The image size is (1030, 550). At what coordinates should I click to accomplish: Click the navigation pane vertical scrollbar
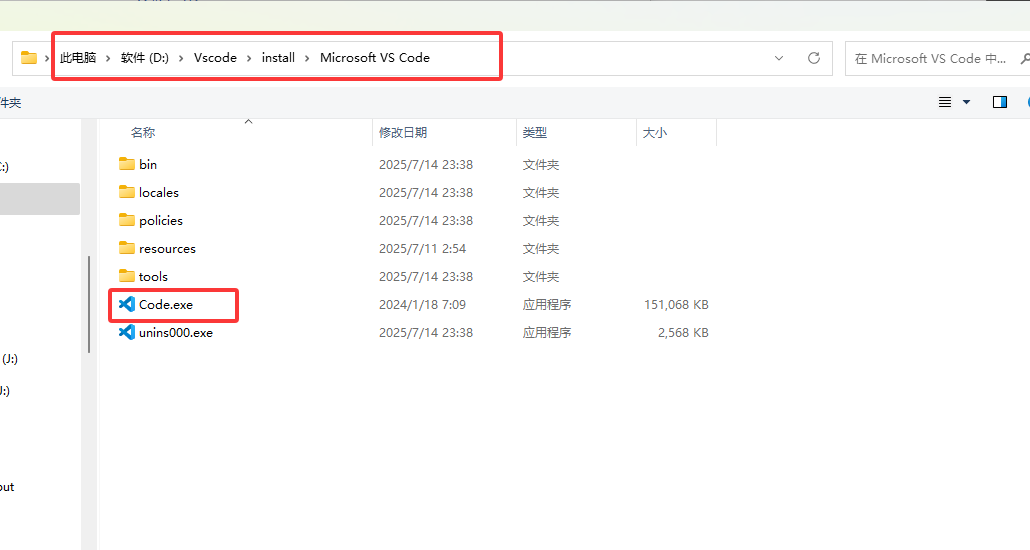tap(89, 304)
